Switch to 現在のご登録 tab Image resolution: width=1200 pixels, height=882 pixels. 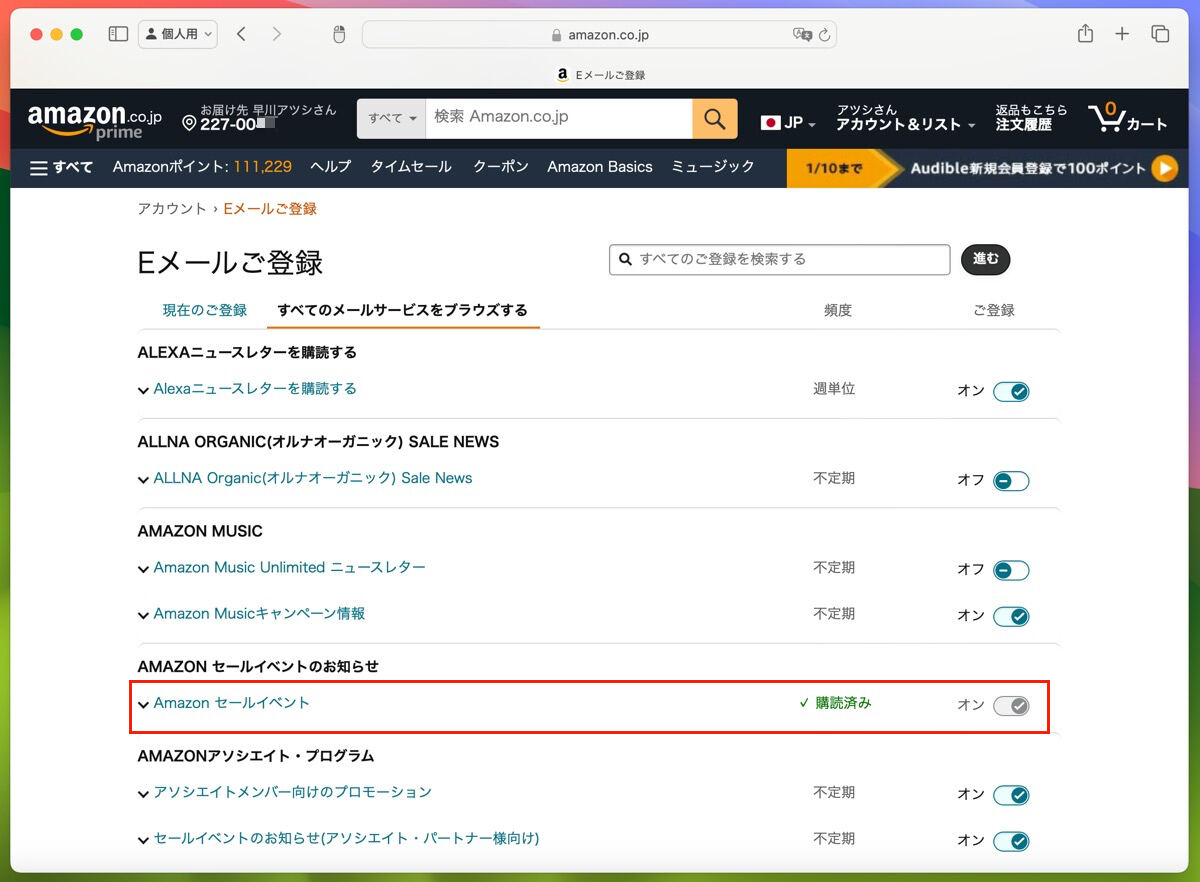[205, 310]
